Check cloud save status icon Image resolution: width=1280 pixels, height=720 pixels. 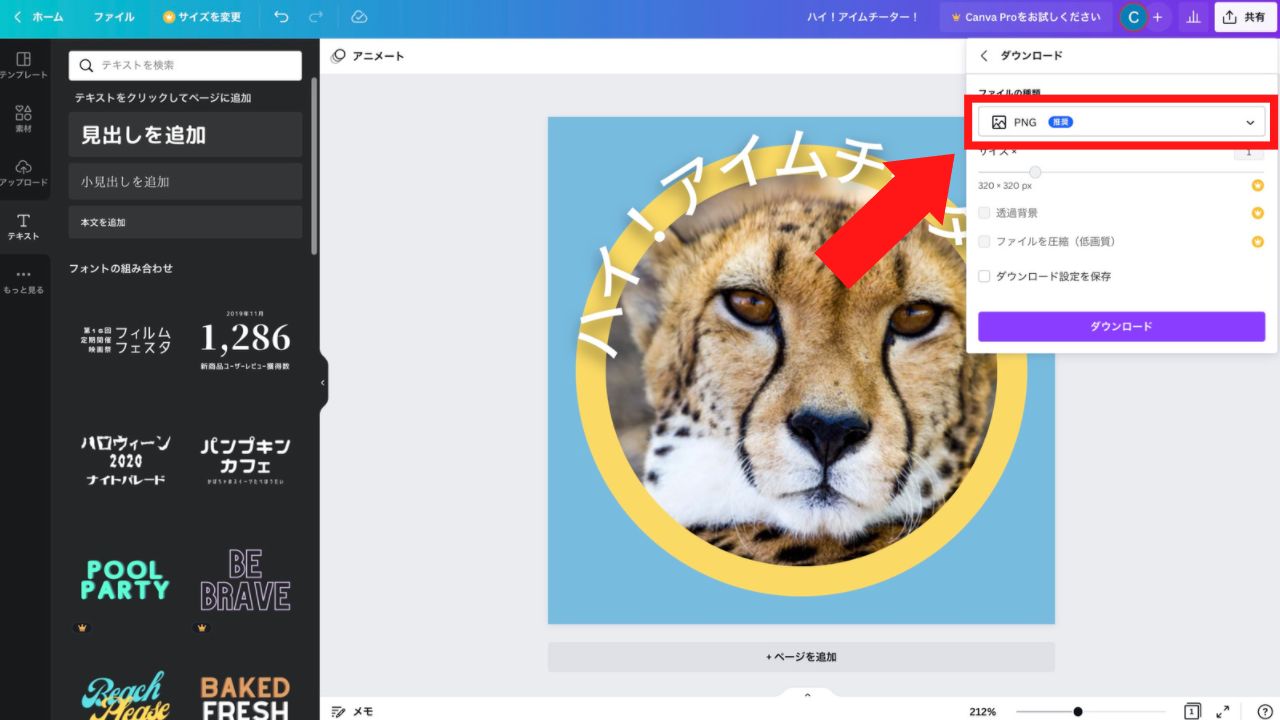pos(359,17)
